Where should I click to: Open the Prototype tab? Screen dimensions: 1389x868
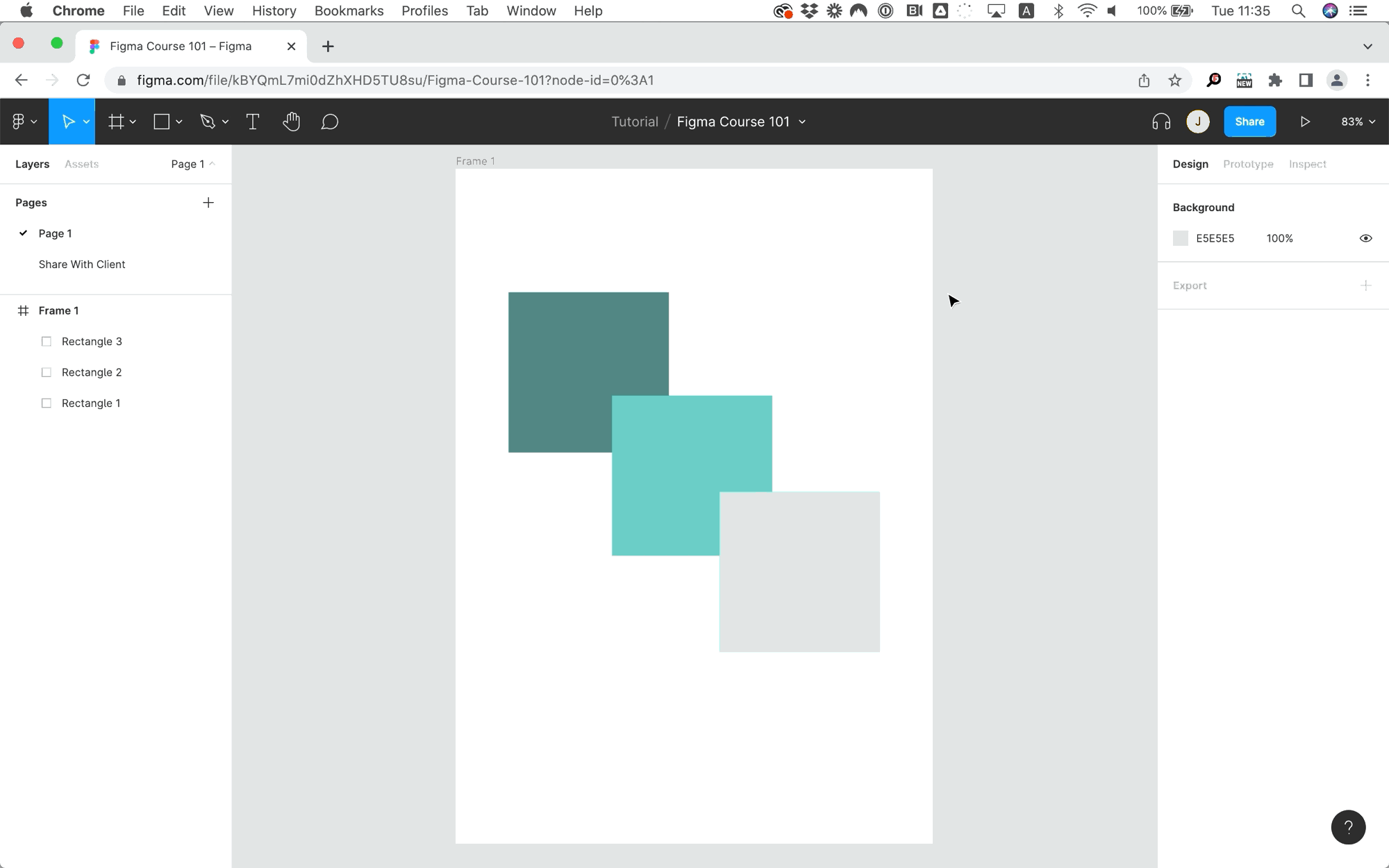1248,164
